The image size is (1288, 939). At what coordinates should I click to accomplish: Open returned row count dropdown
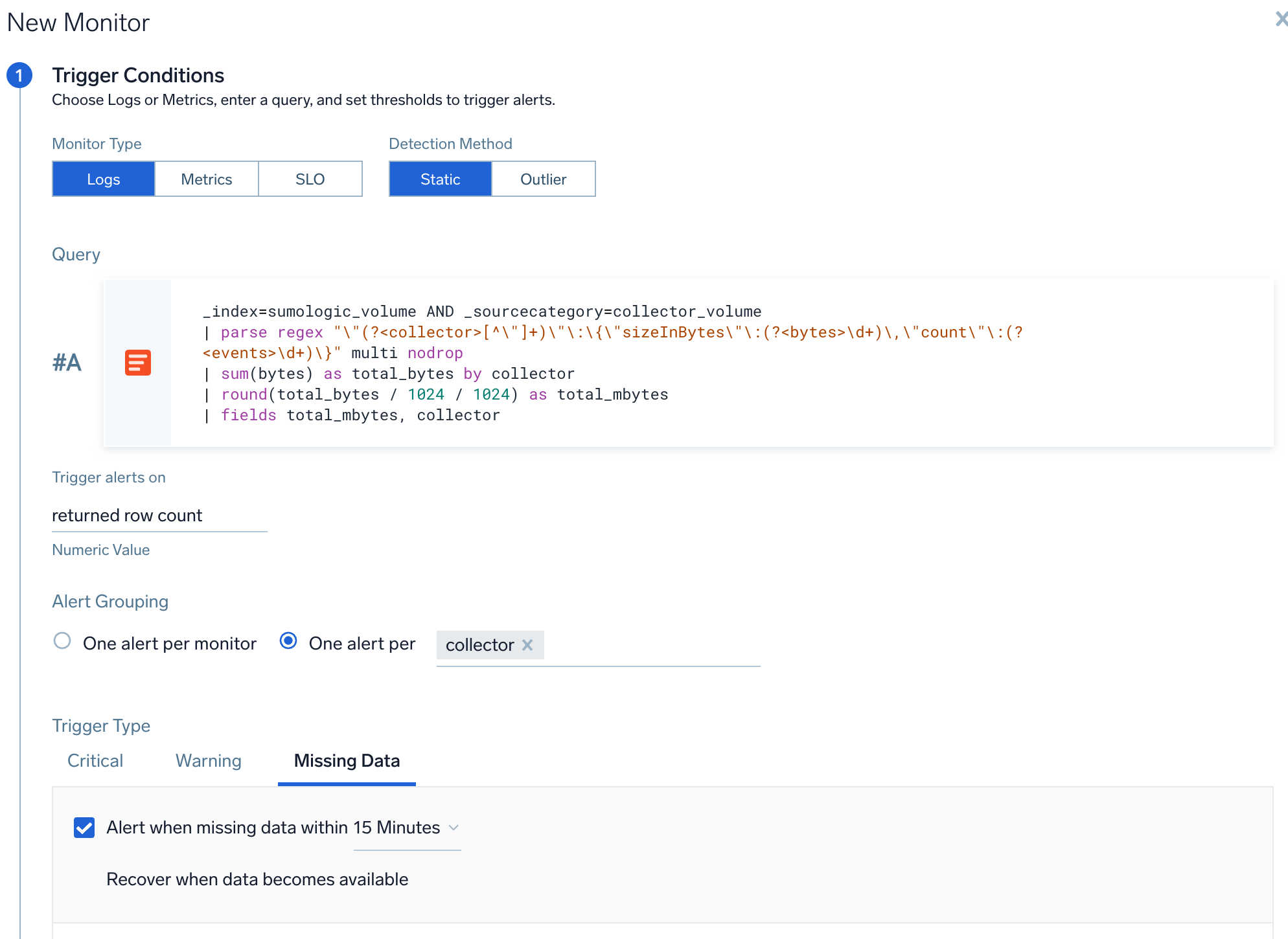(x=159, y=515)
